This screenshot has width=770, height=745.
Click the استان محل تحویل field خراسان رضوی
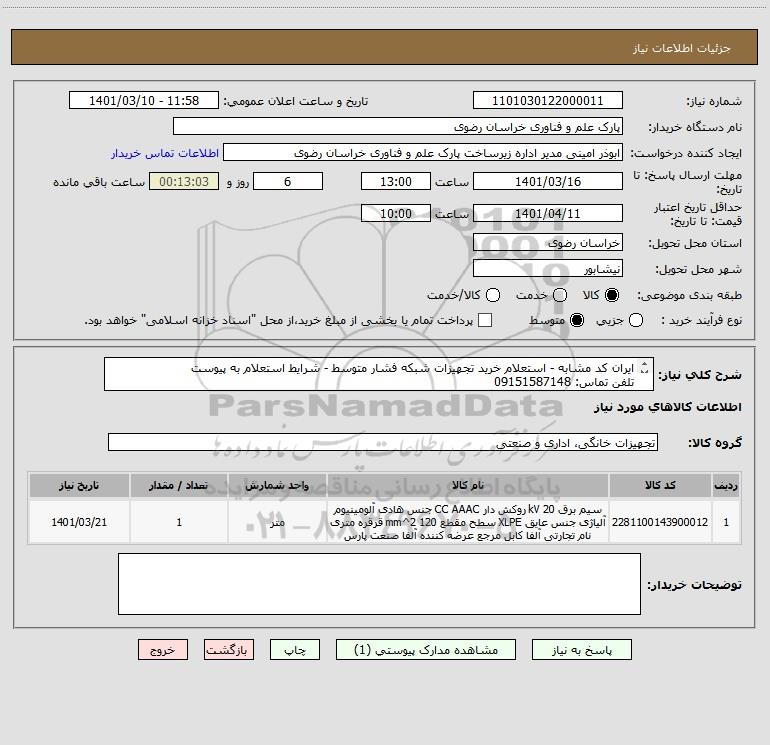click(x=548, y=243)
